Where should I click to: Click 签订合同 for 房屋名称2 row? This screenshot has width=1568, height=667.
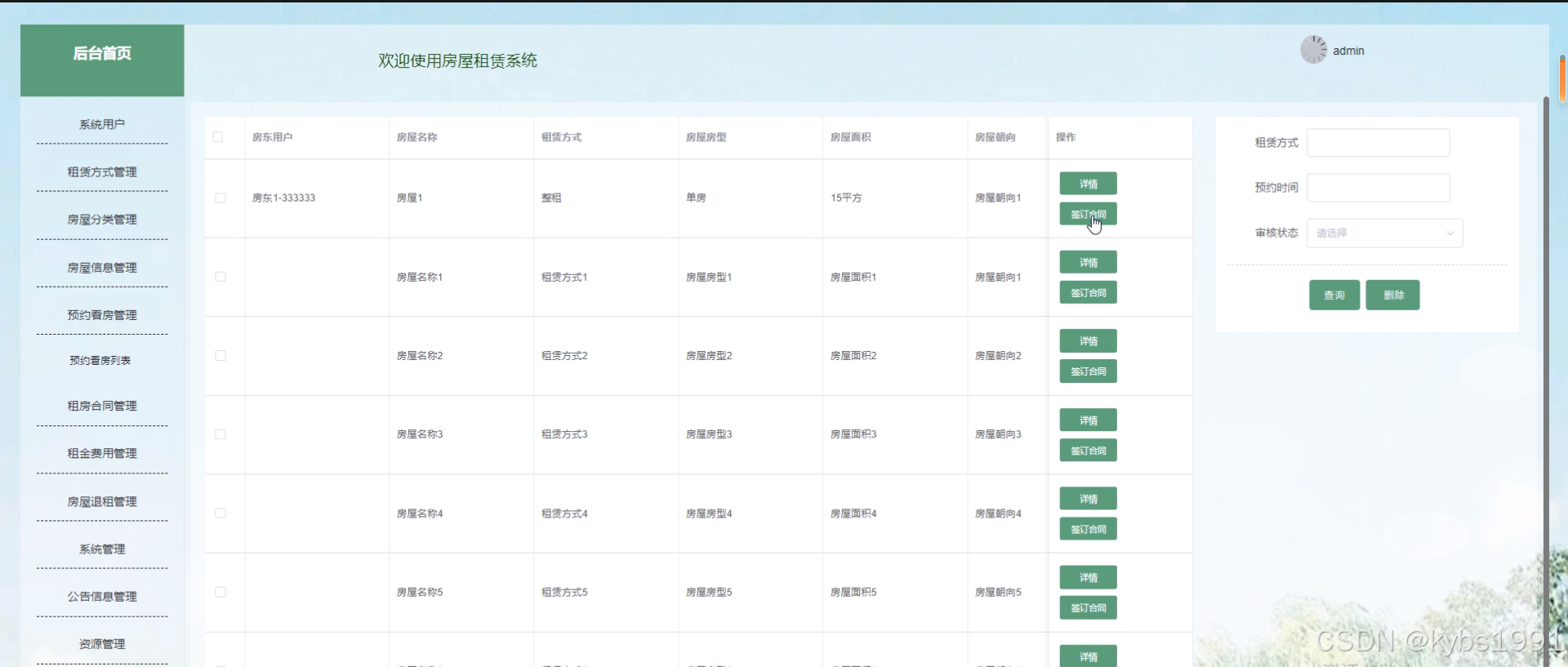[x=1088, y=371]
